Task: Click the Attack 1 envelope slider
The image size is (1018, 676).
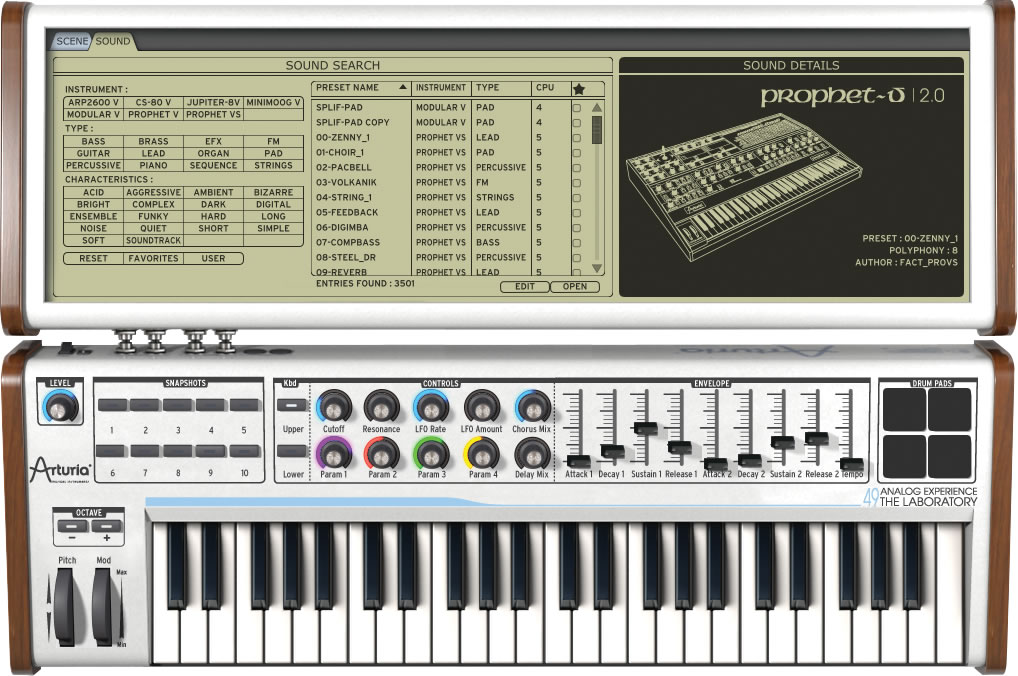Action: [x=578, y=461]
